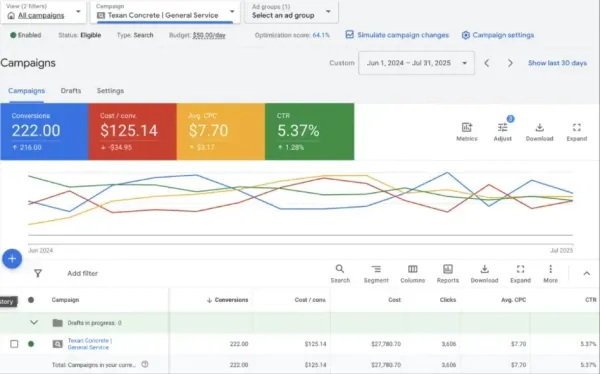
Task: Sort by Campaign column header
Action: point(65,300)
